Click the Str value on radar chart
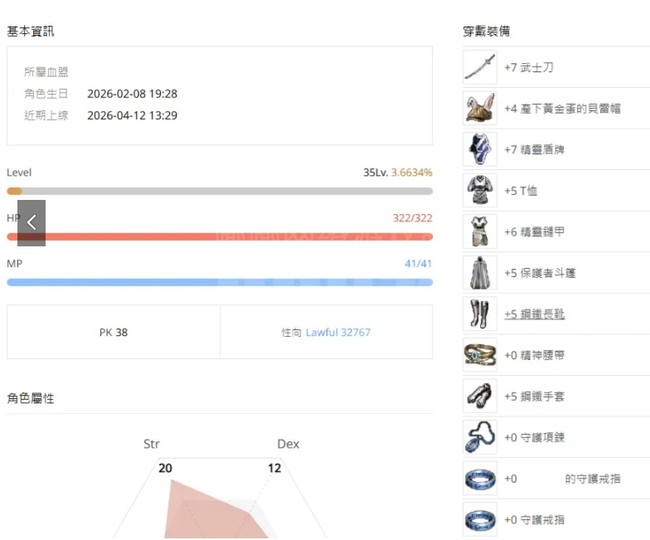 click(x=165, y=467)
